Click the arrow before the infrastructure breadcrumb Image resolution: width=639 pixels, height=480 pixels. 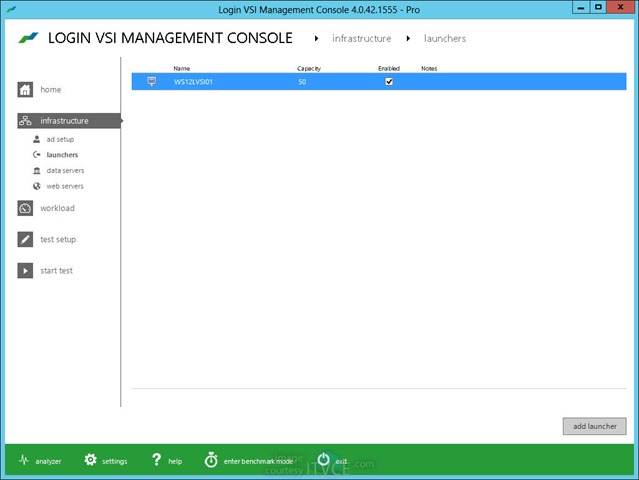[x=316, y=38]
